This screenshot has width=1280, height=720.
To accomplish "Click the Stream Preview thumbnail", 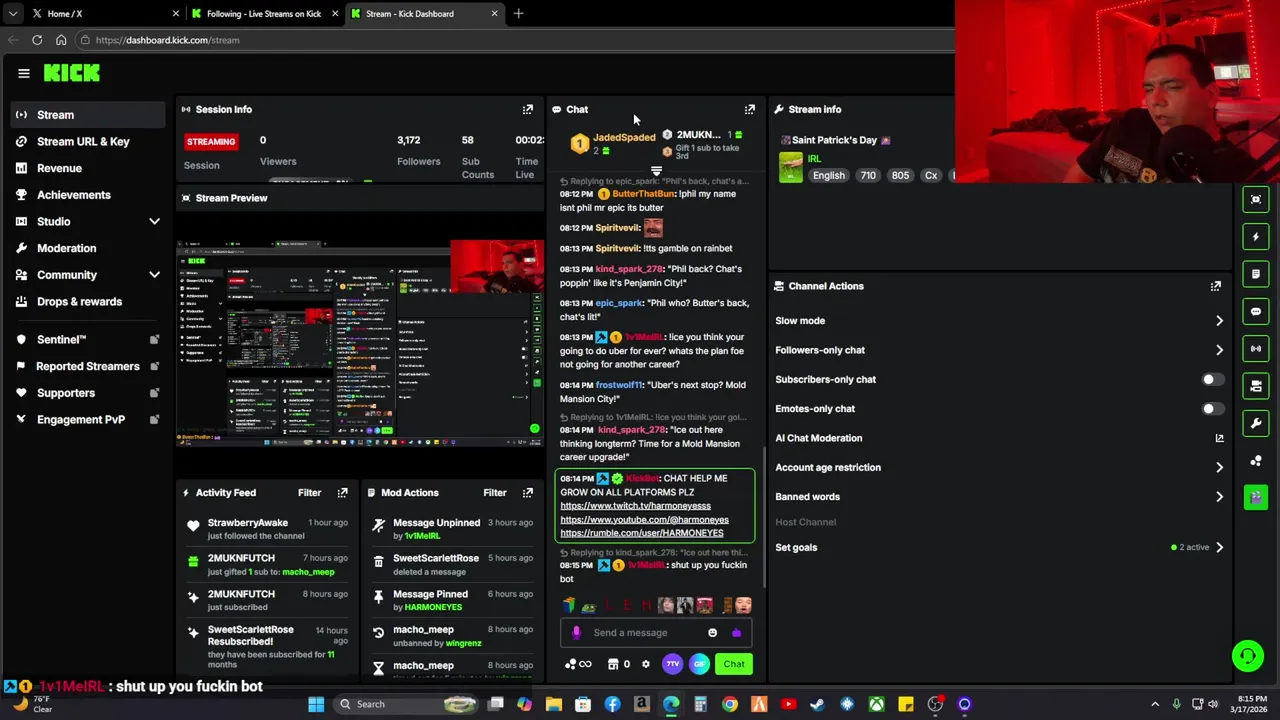I will click(361, 341).
